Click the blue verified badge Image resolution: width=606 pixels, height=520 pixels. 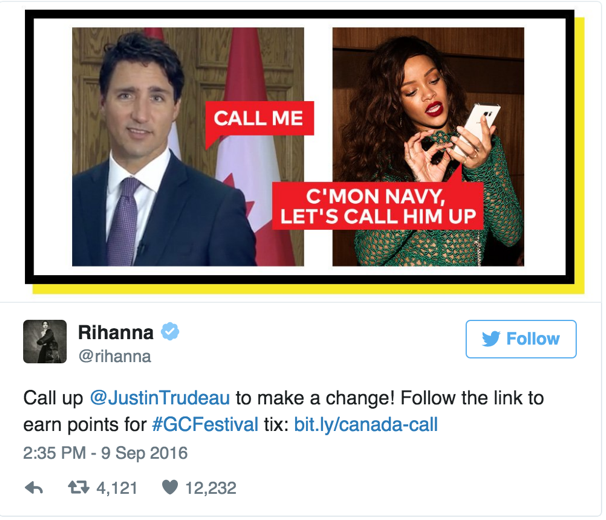coord(170,331)
